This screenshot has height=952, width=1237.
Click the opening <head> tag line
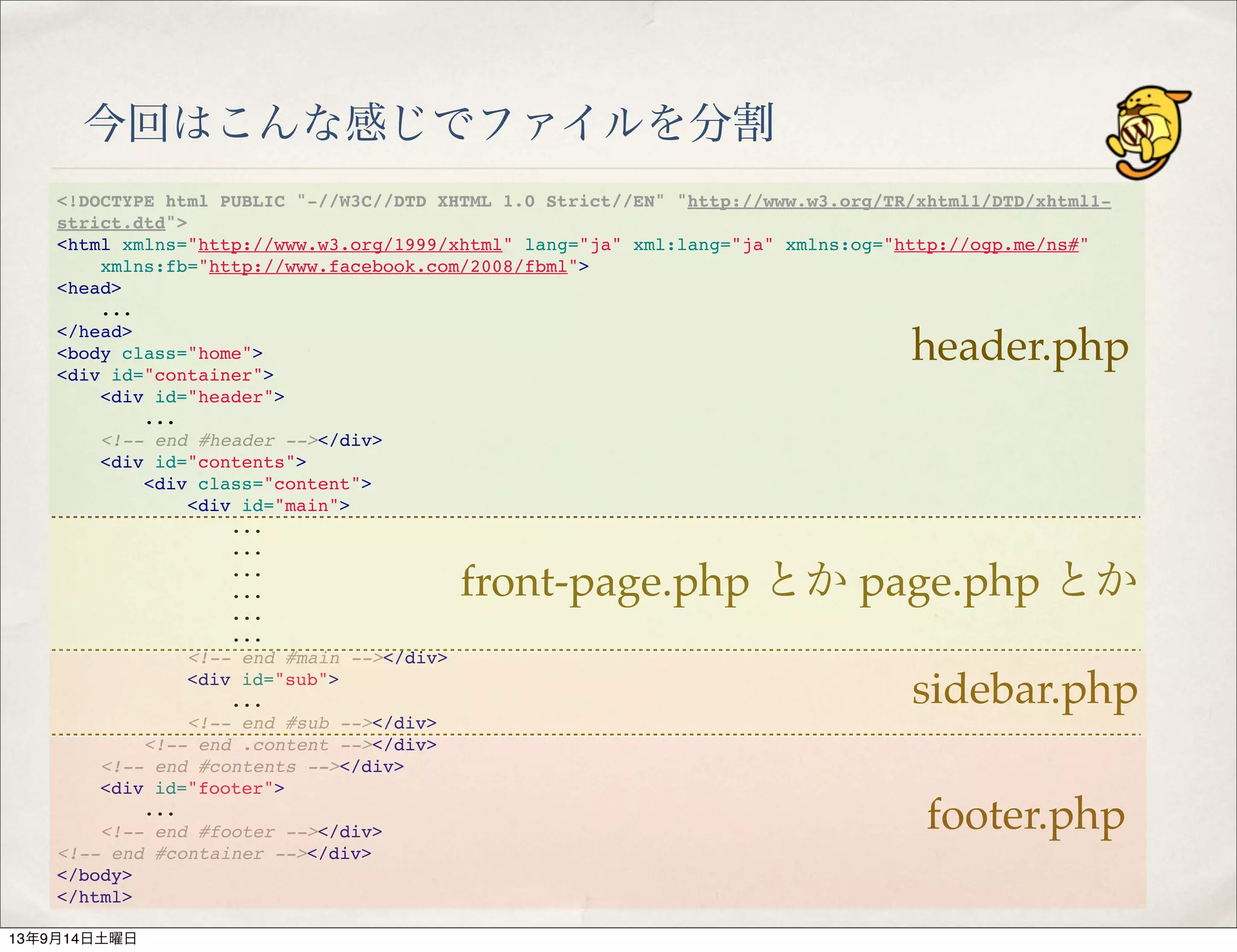pyautogui.click(x=89, y=288)
